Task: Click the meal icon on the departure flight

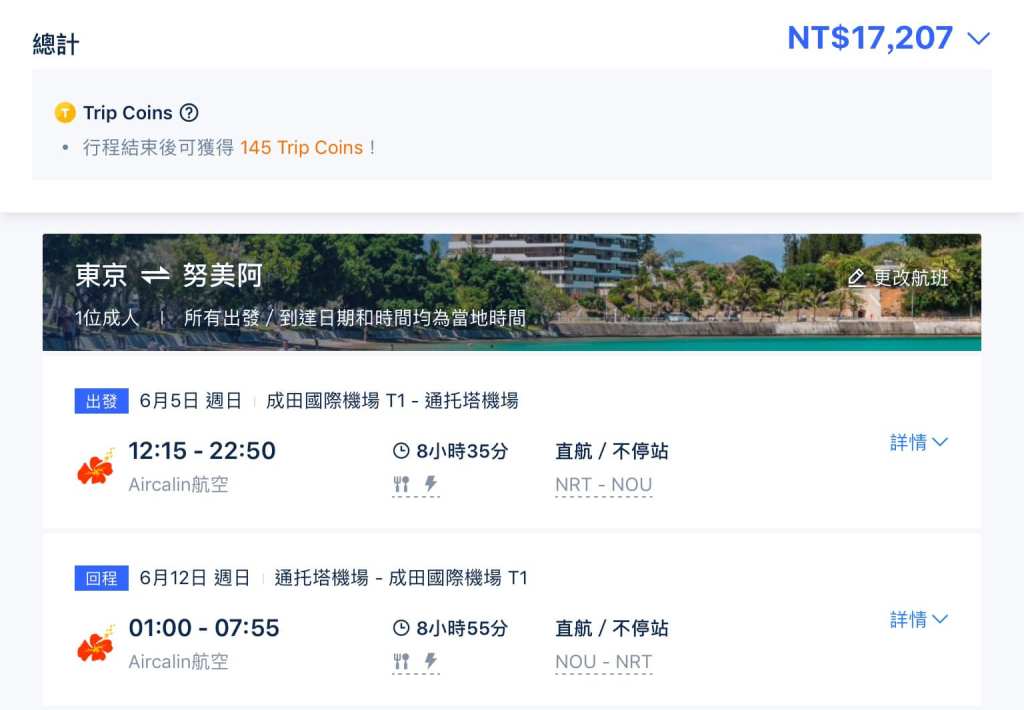Action: point(401,485)
